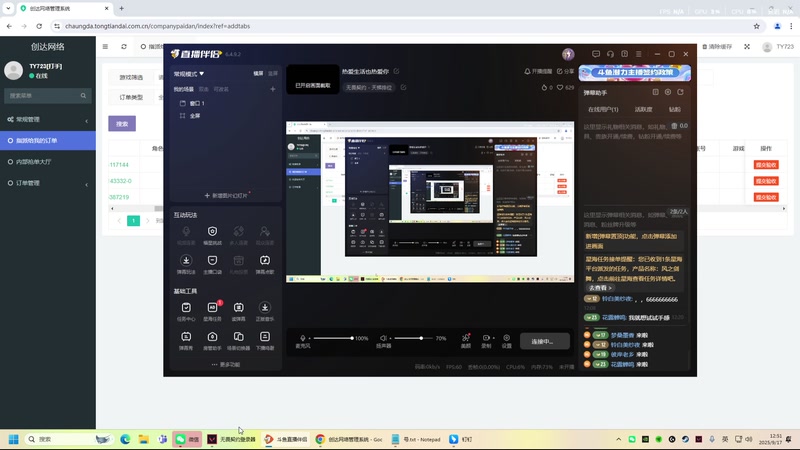
Task: Click the stream preview canvas
Action: 430,202
